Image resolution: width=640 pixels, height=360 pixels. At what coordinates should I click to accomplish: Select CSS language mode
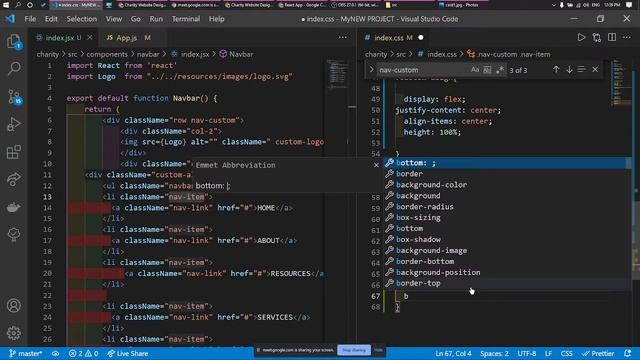[567, 353]
